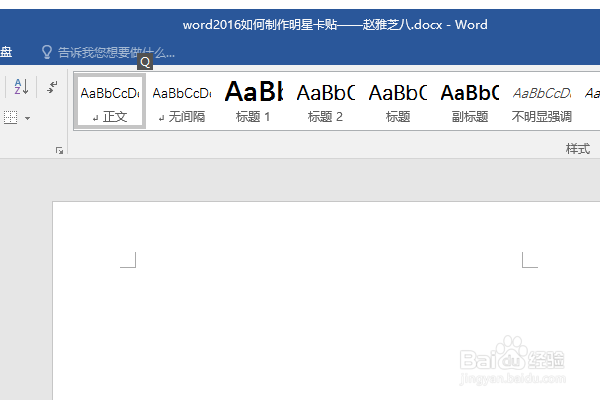Apply the 无间隔 style

point(182,101)
